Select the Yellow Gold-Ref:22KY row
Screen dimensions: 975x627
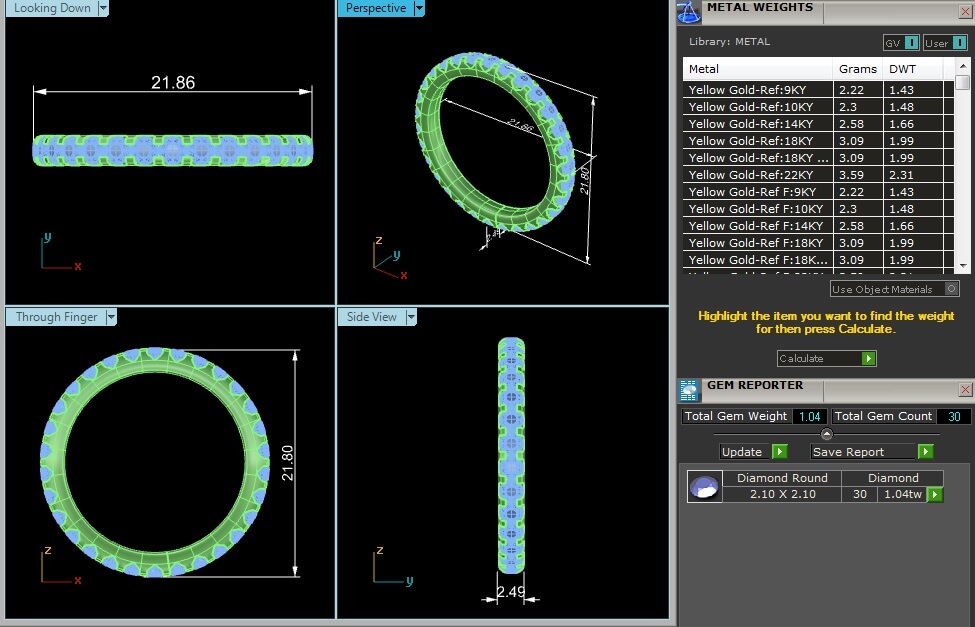point(758,175)
